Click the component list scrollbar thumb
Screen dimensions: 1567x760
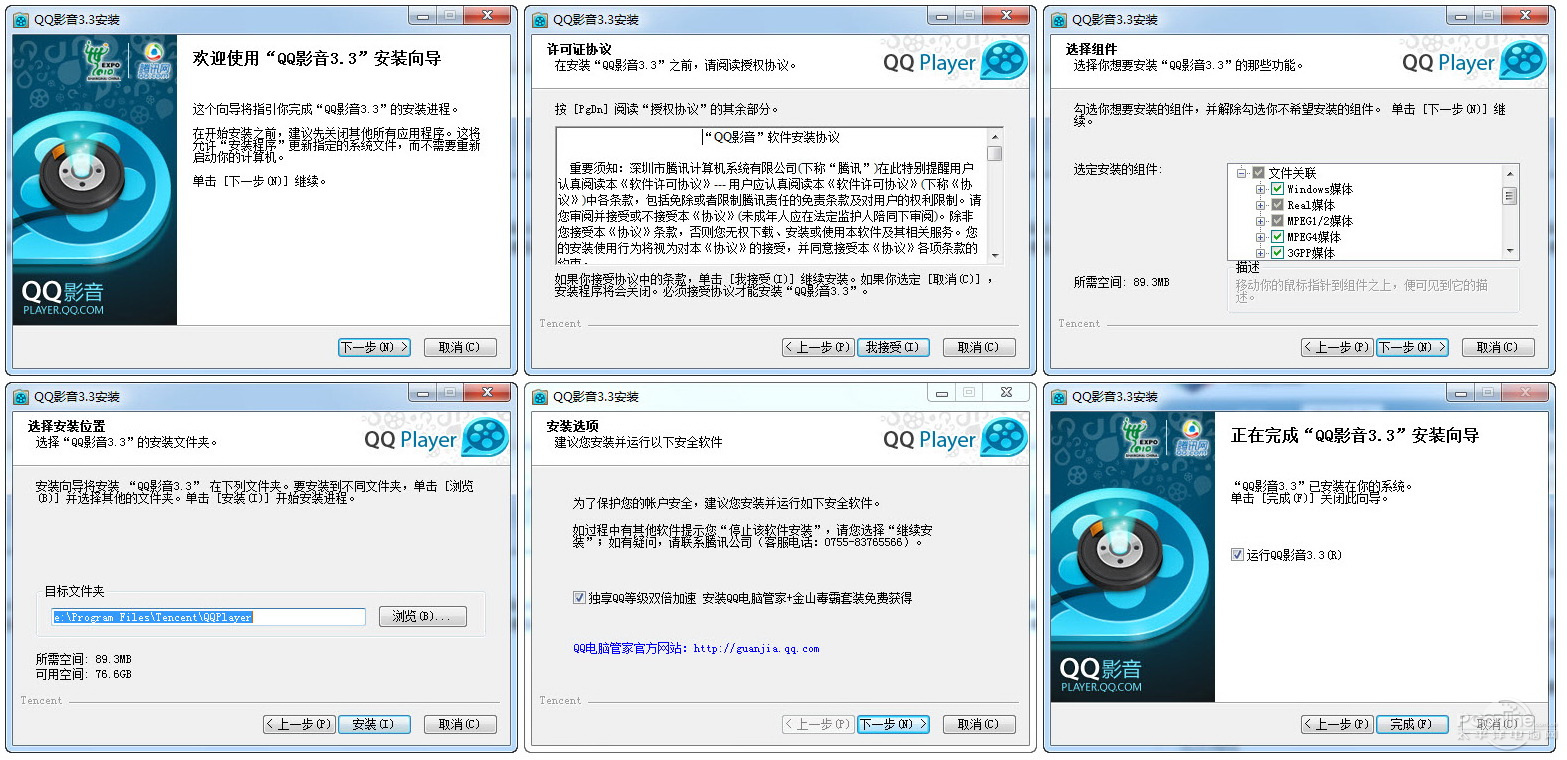click(1510, 195)
